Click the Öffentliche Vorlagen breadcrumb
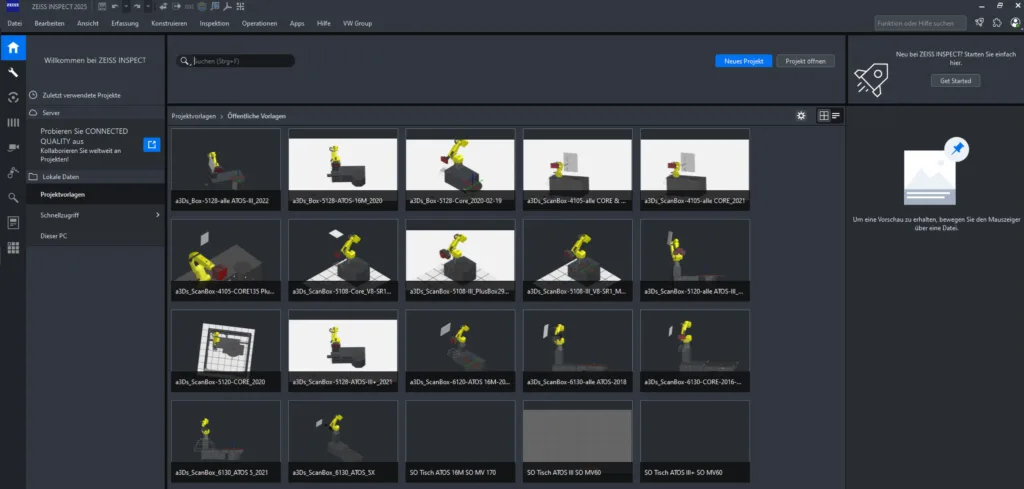1024x489 pixels. click(257, 116)
